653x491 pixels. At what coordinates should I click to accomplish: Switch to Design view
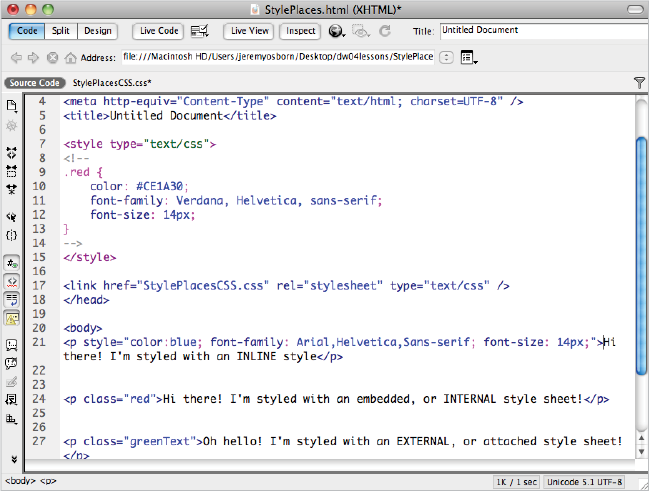(x=98, y=31)
